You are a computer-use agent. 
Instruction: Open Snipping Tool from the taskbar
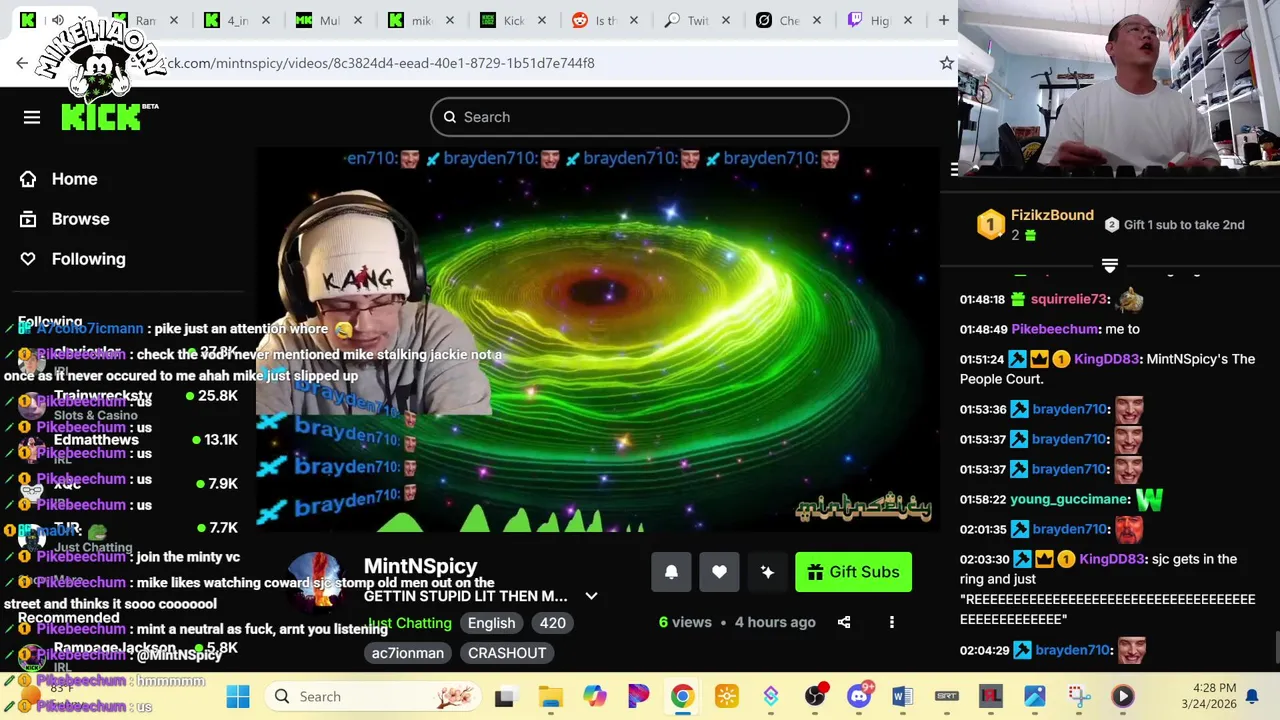click(x=1078, y=696)
